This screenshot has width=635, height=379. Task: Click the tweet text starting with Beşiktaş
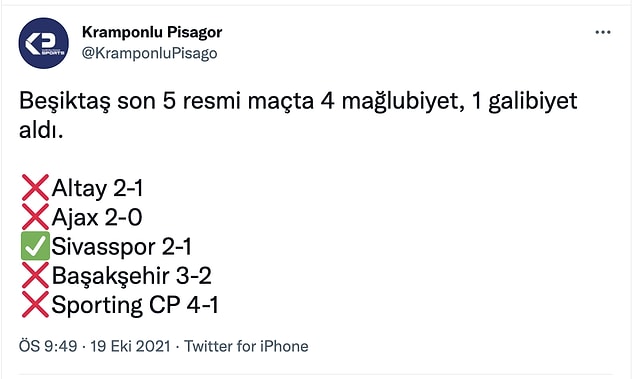point(298,115)
